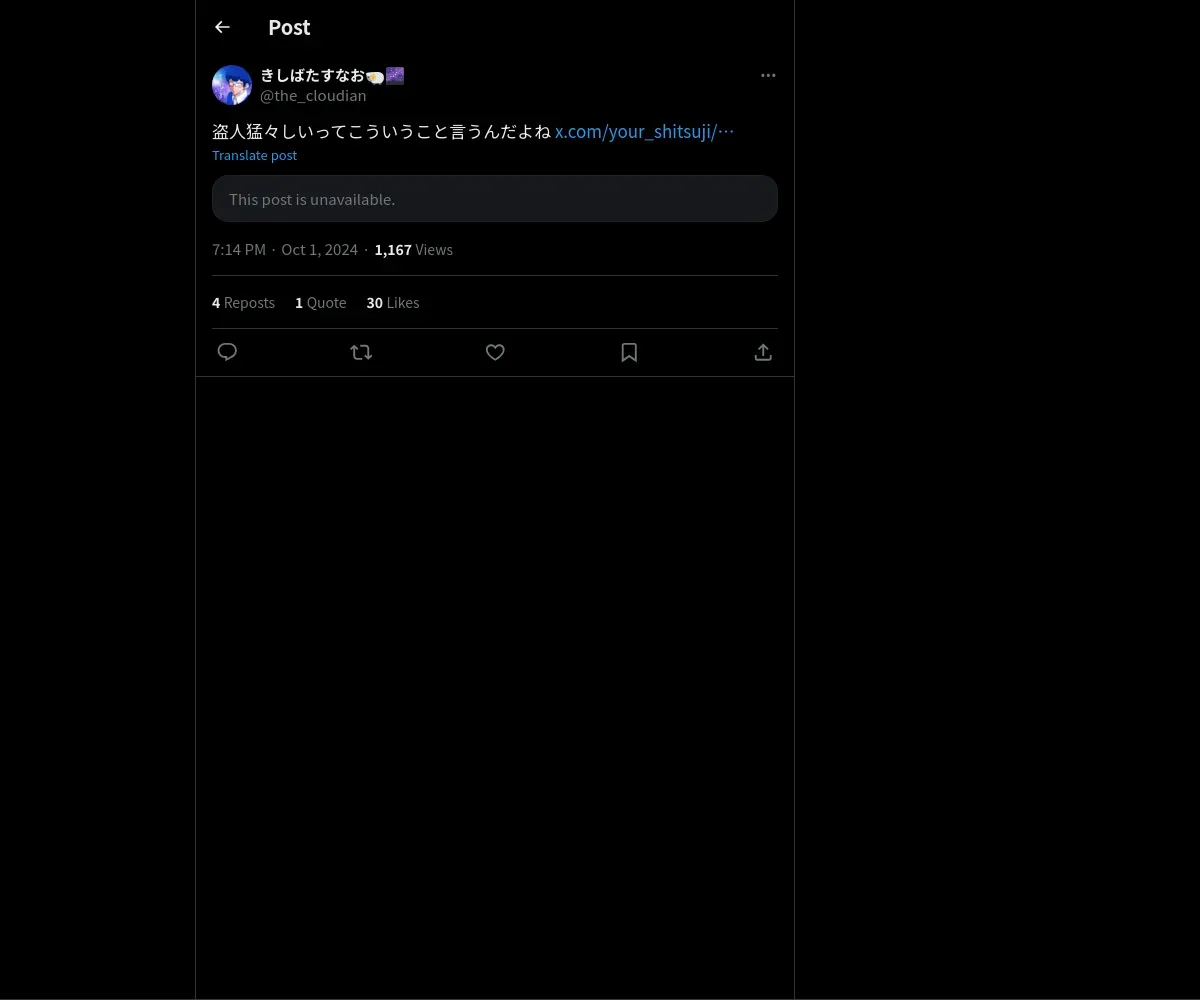Toggle the like heart on this post
Viewport: 1200px width, 1000px height.
(x=495, y=352)
